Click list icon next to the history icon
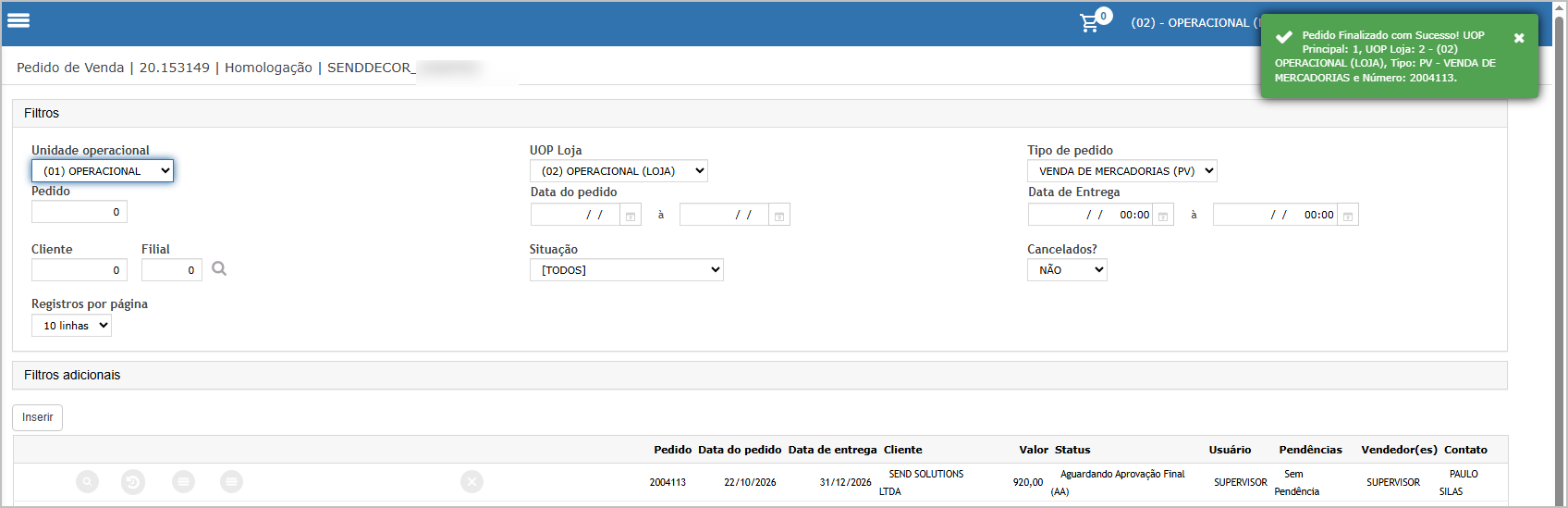The image size is (1568, 508). pos(184,482)
